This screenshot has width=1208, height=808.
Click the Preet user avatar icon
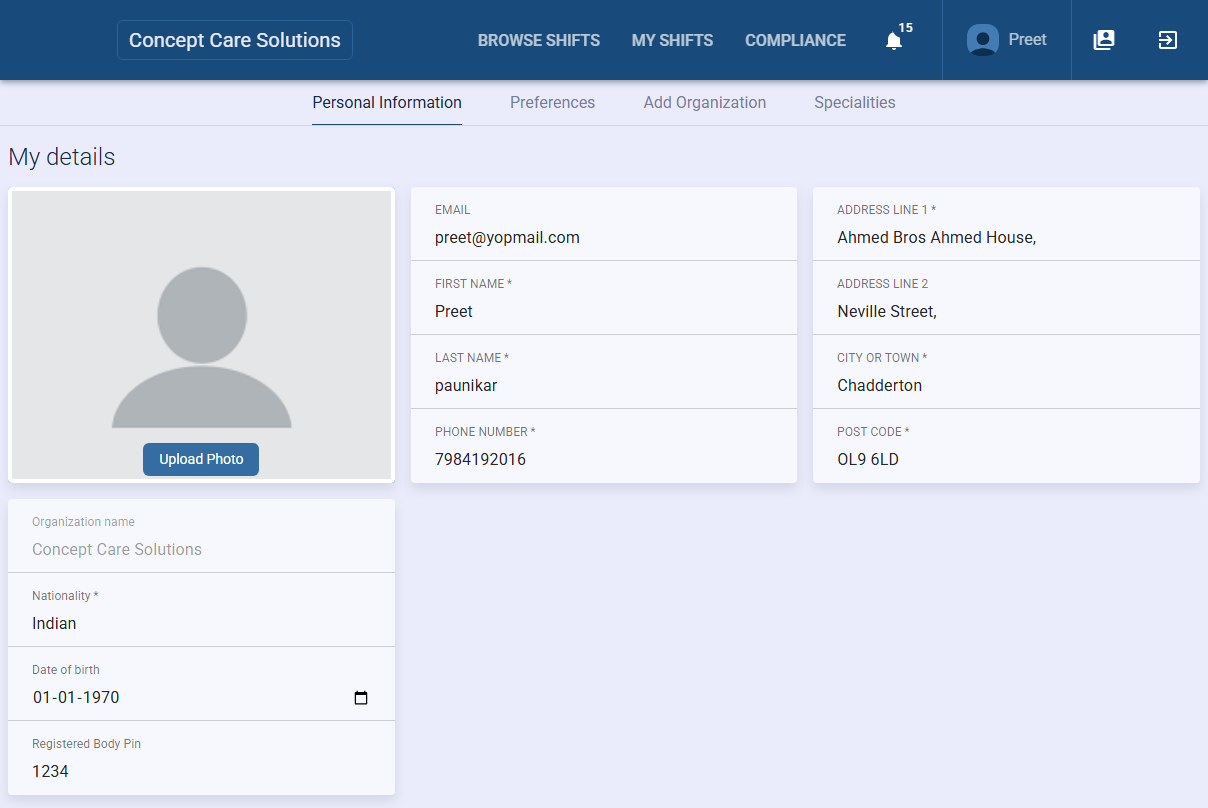pyautogui.click(x=983, y=40)
